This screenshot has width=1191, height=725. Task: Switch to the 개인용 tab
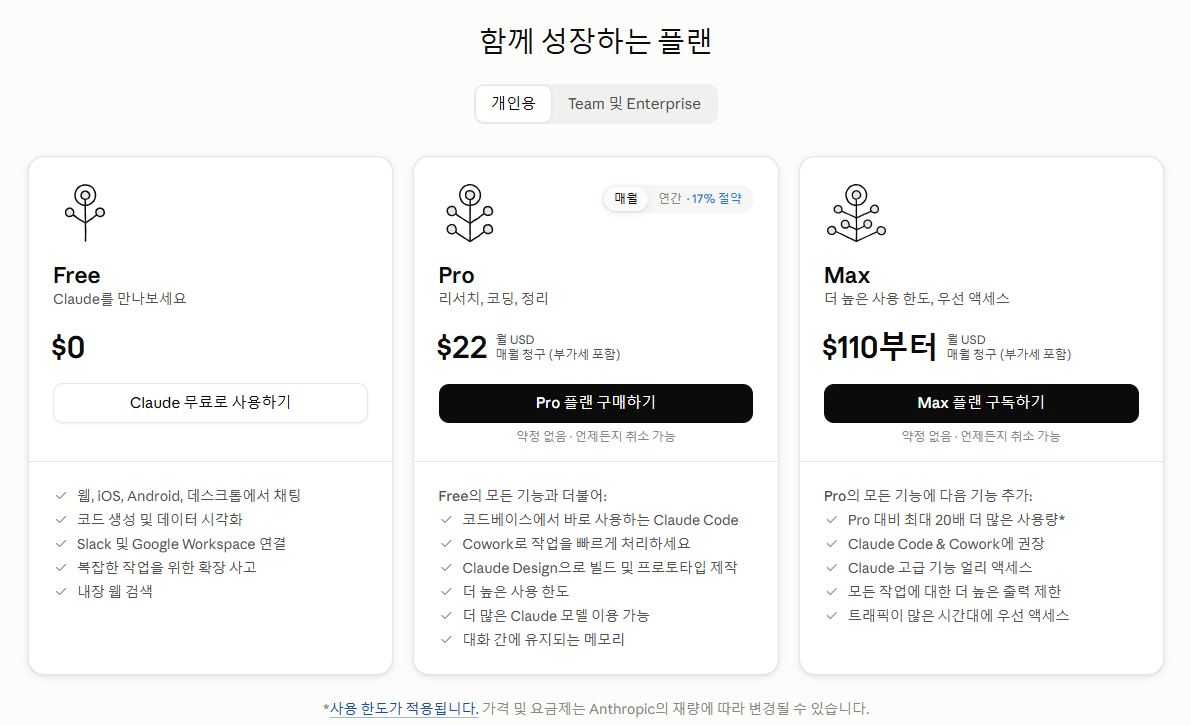(x=513, y=103)
